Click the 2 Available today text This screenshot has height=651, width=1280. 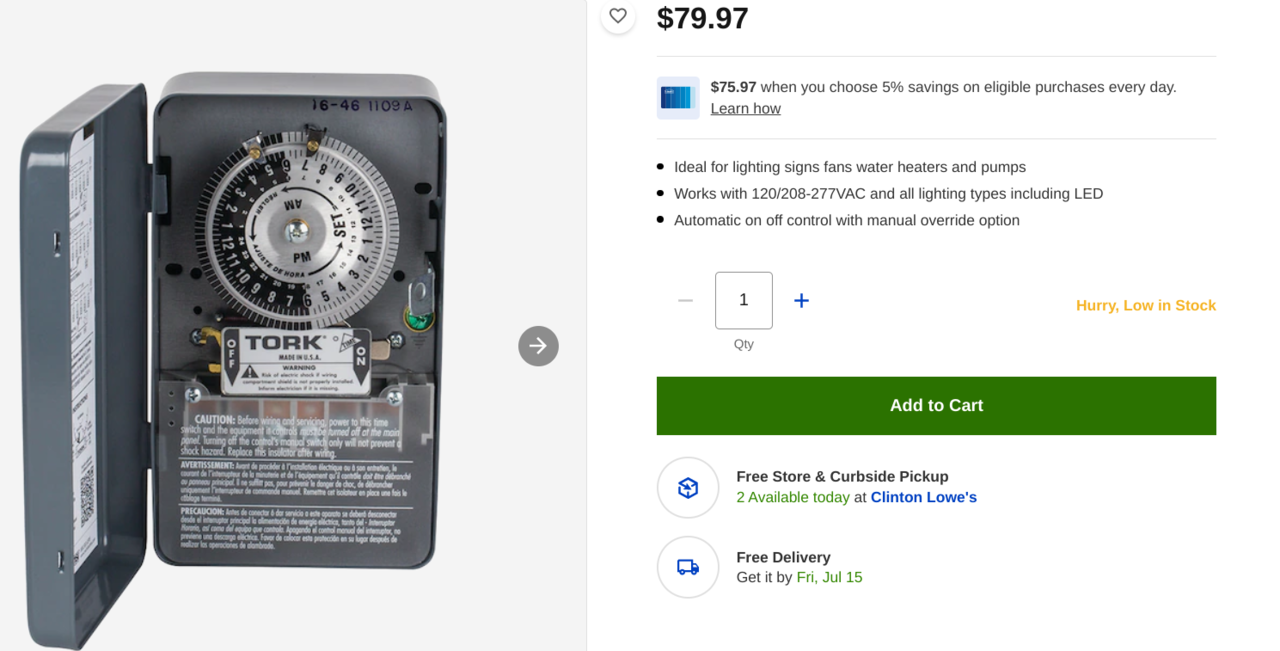coord(792,497)
